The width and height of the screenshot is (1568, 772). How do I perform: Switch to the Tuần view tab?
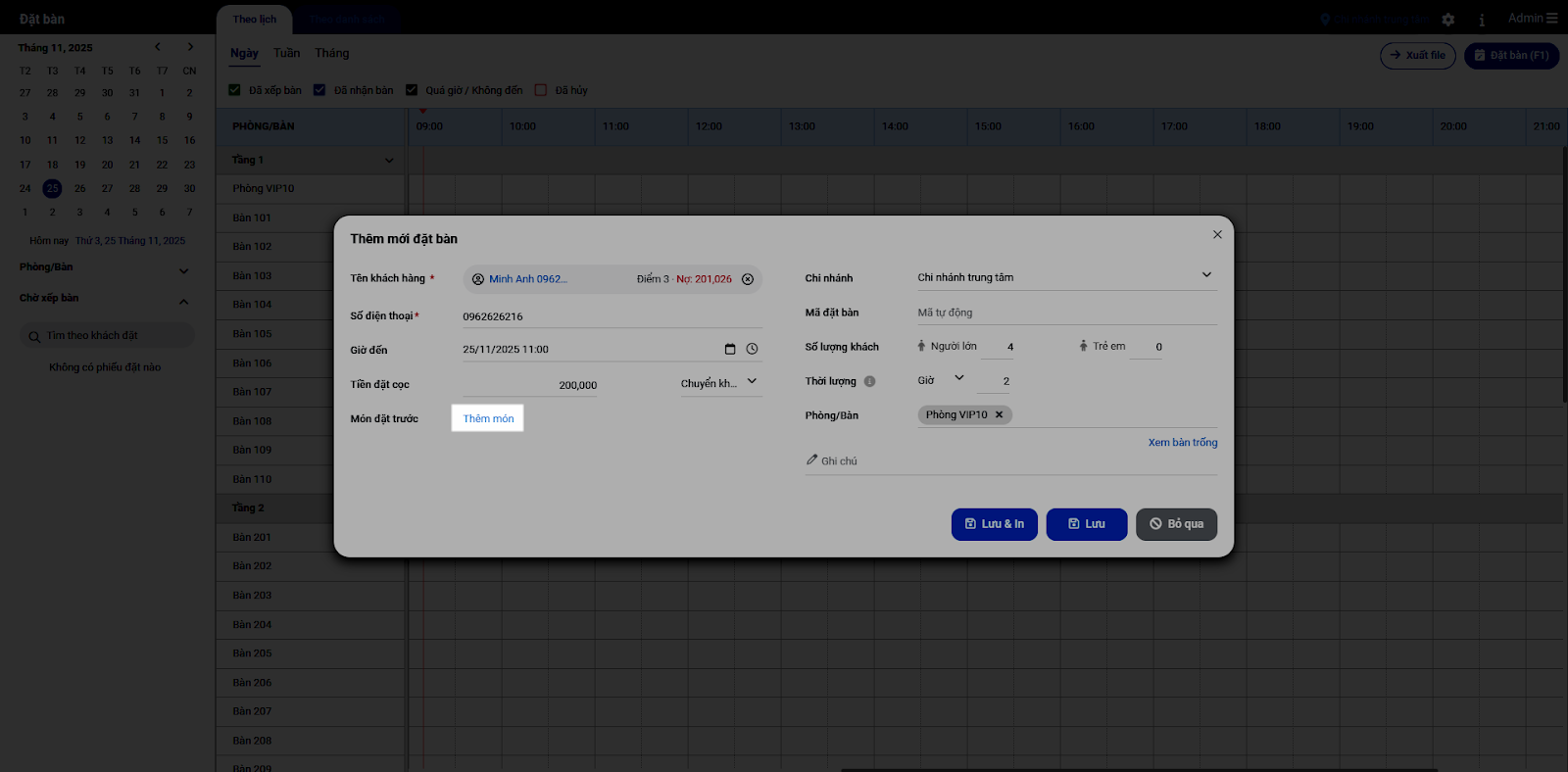(x=286, y=53)
